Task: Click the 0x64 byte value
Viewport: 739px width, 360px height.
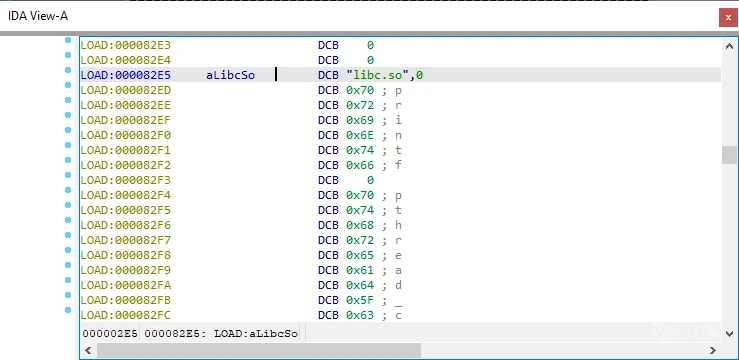Action: 360,285
